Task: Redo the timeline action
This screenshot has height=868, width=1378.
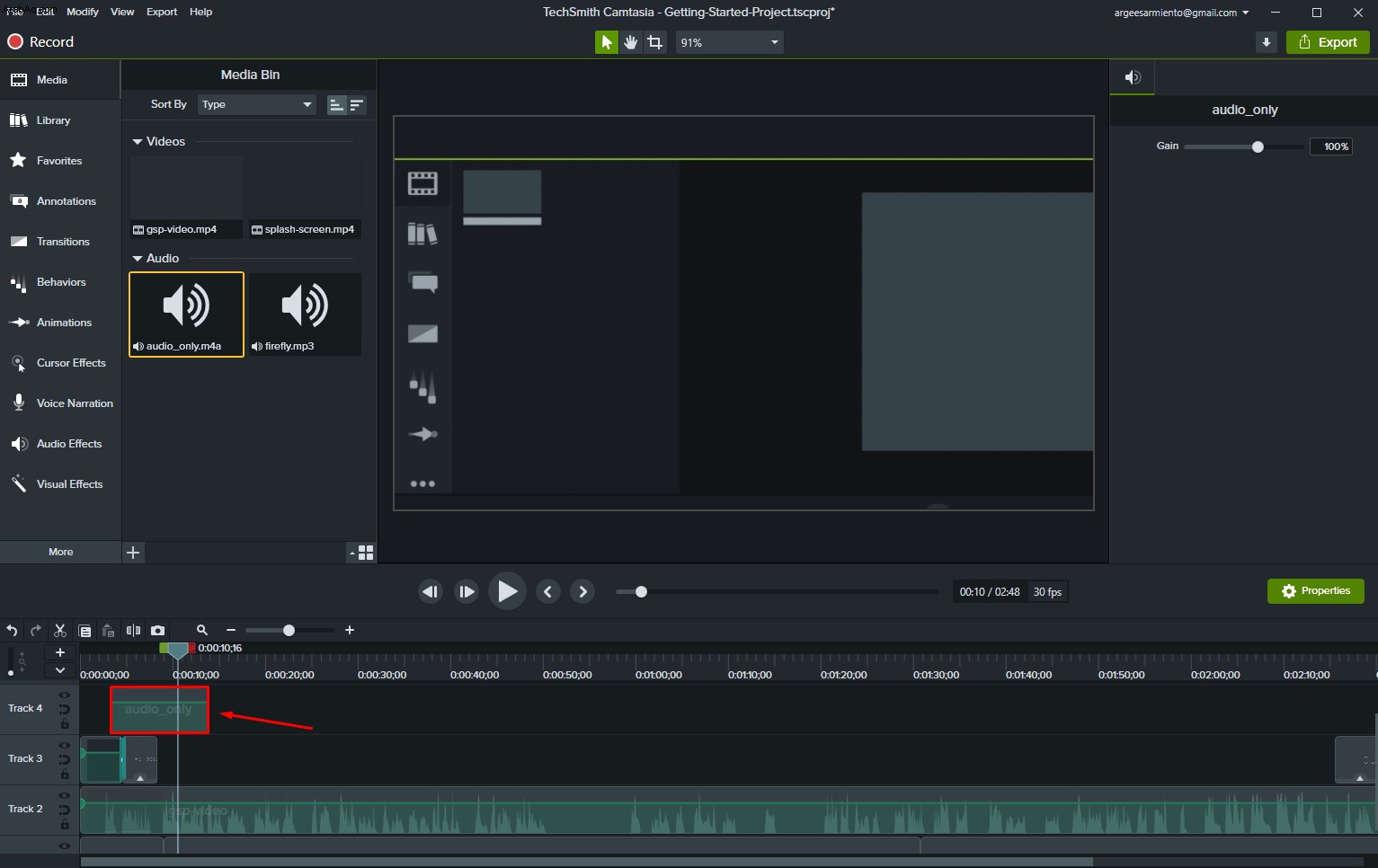Action: point(36,631)
